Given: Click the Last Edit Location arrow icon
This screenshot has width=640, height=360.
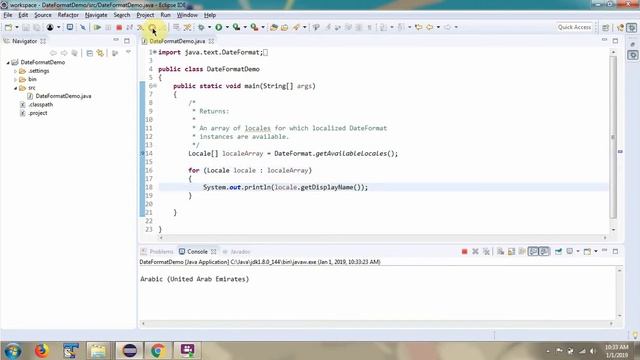Looking at the screenshot, I should pyautogui.click(x=418, y=27).
